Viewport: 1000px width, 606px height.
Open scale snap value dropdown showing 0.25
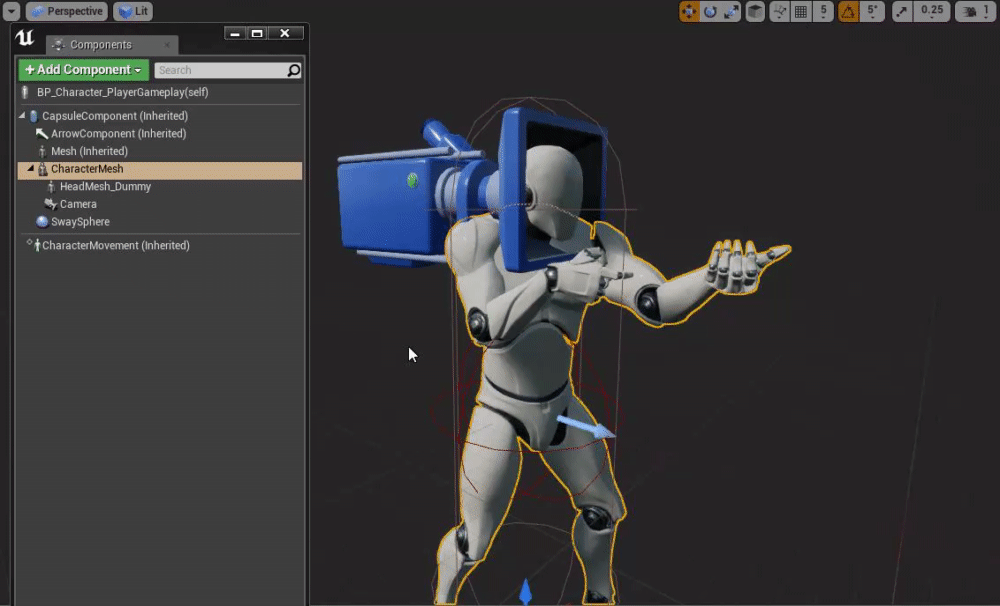931,12
